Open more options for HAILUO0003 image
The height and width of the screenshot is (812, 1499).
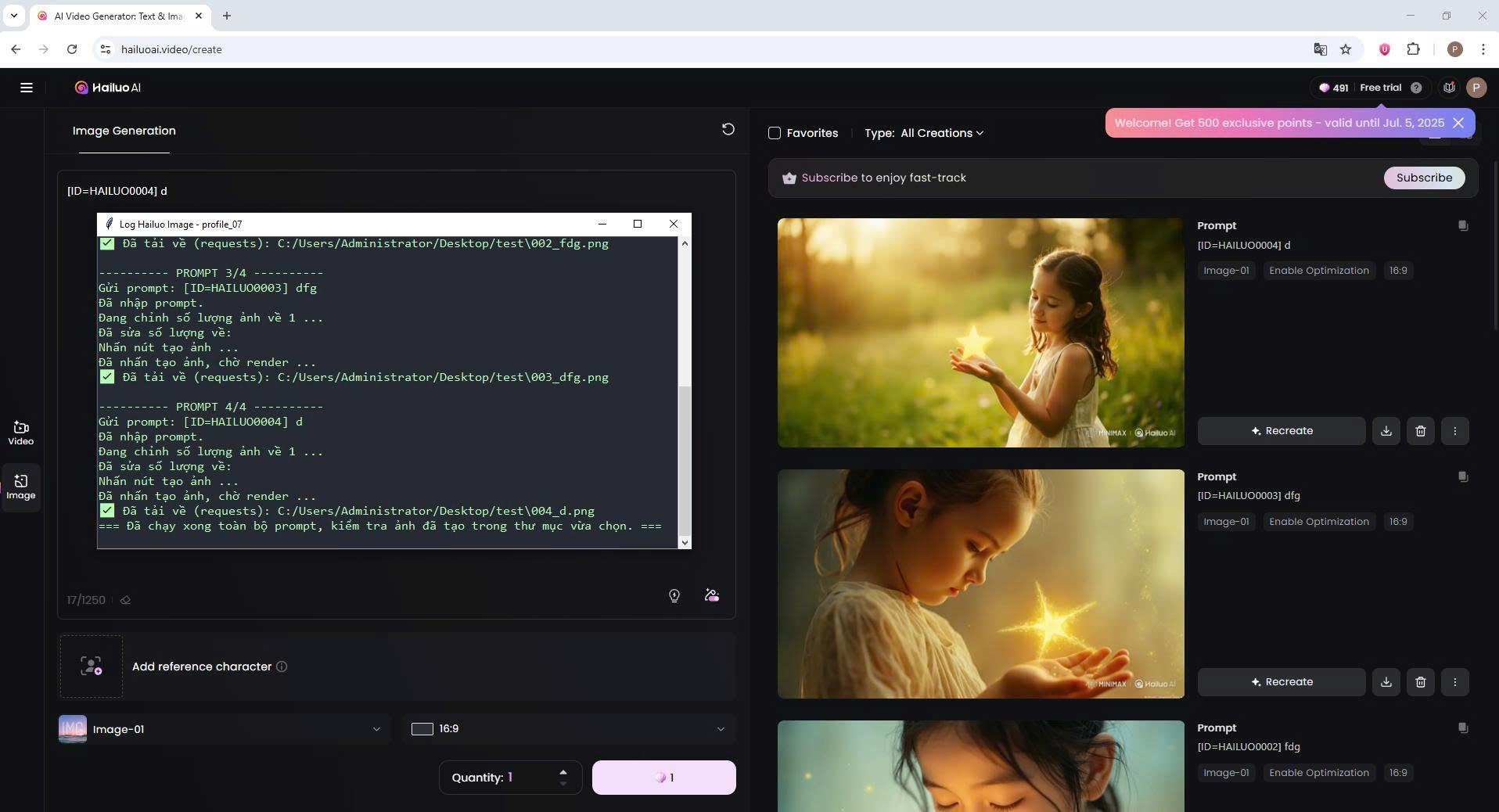click(1455, 682)
